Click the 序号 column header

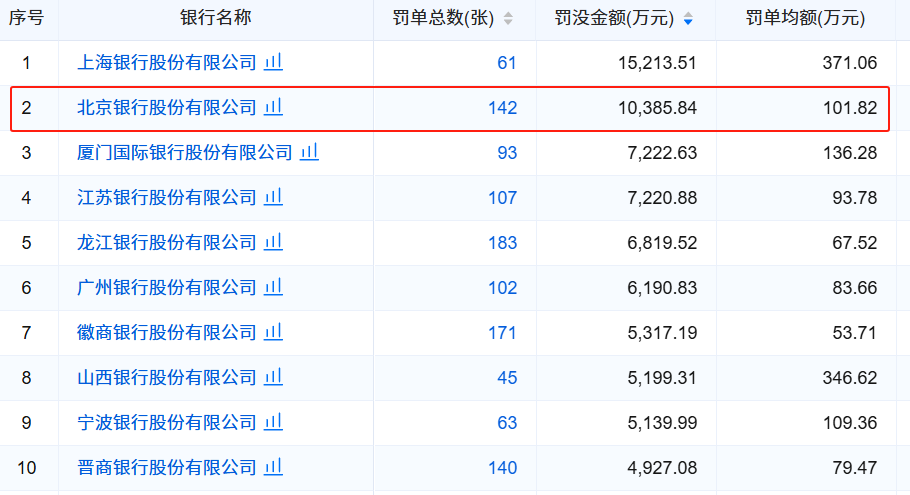26,18
